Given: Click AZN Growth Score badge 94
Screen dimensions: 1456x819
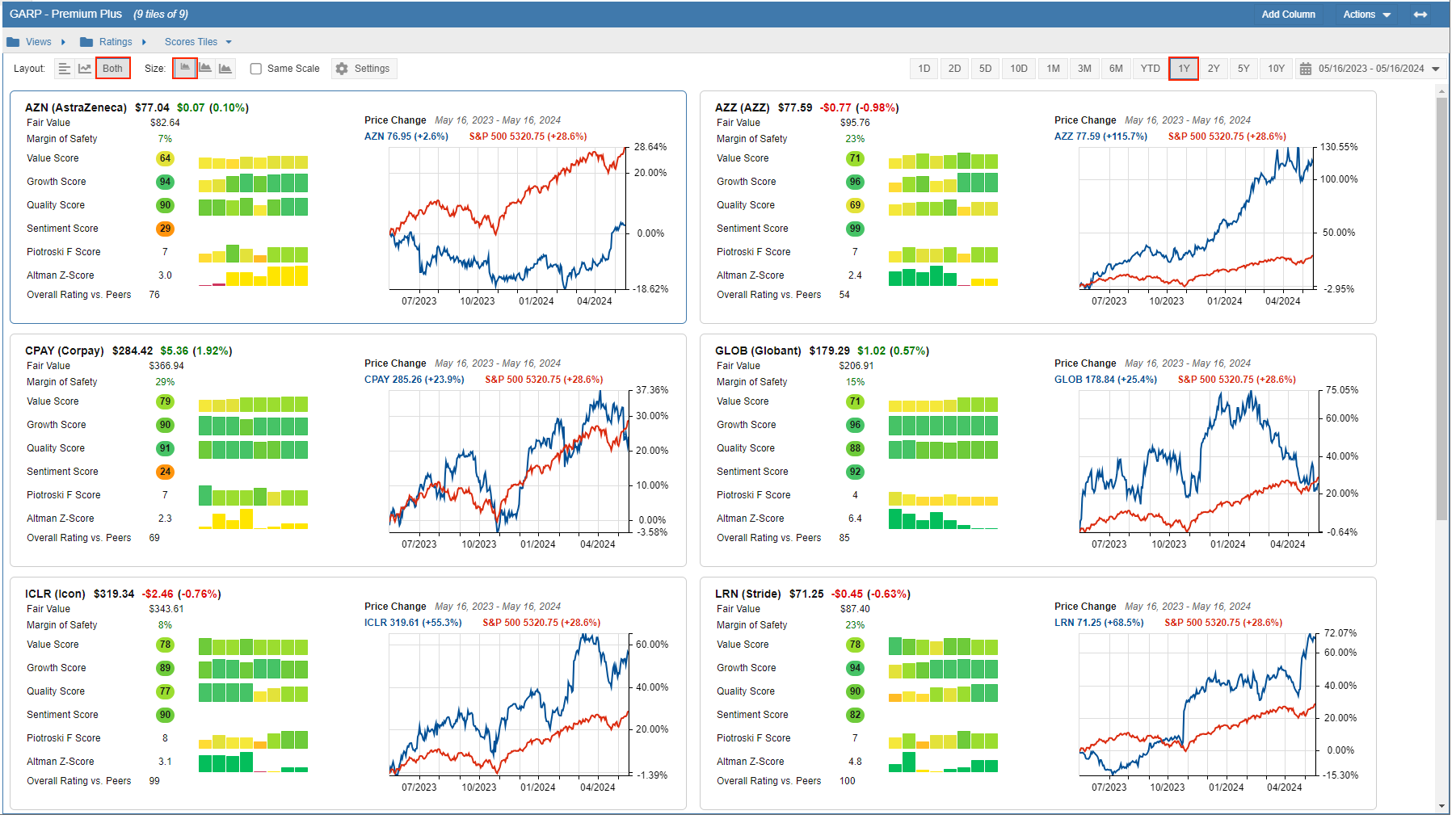Looking at the screenshot, I should point(165,182).
